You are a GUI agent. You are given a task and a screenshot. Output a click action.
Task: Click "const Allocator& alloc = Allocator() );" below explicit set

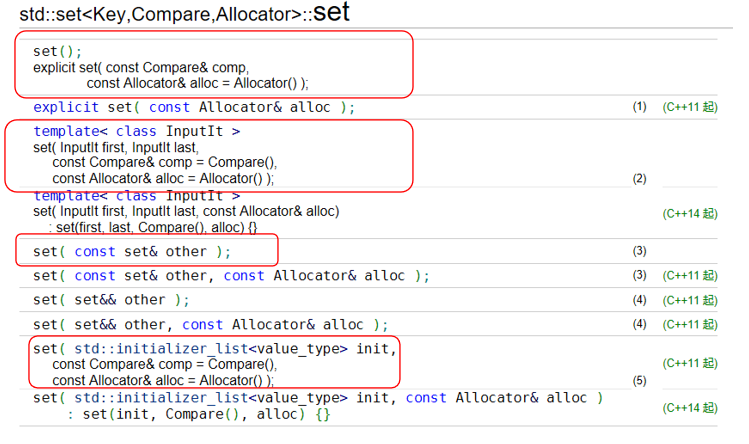coord(197,83)
